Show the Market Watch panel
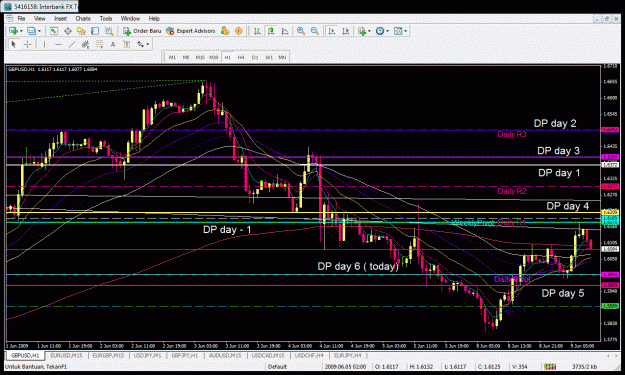625x375 pixels. (x=54, y=31)
